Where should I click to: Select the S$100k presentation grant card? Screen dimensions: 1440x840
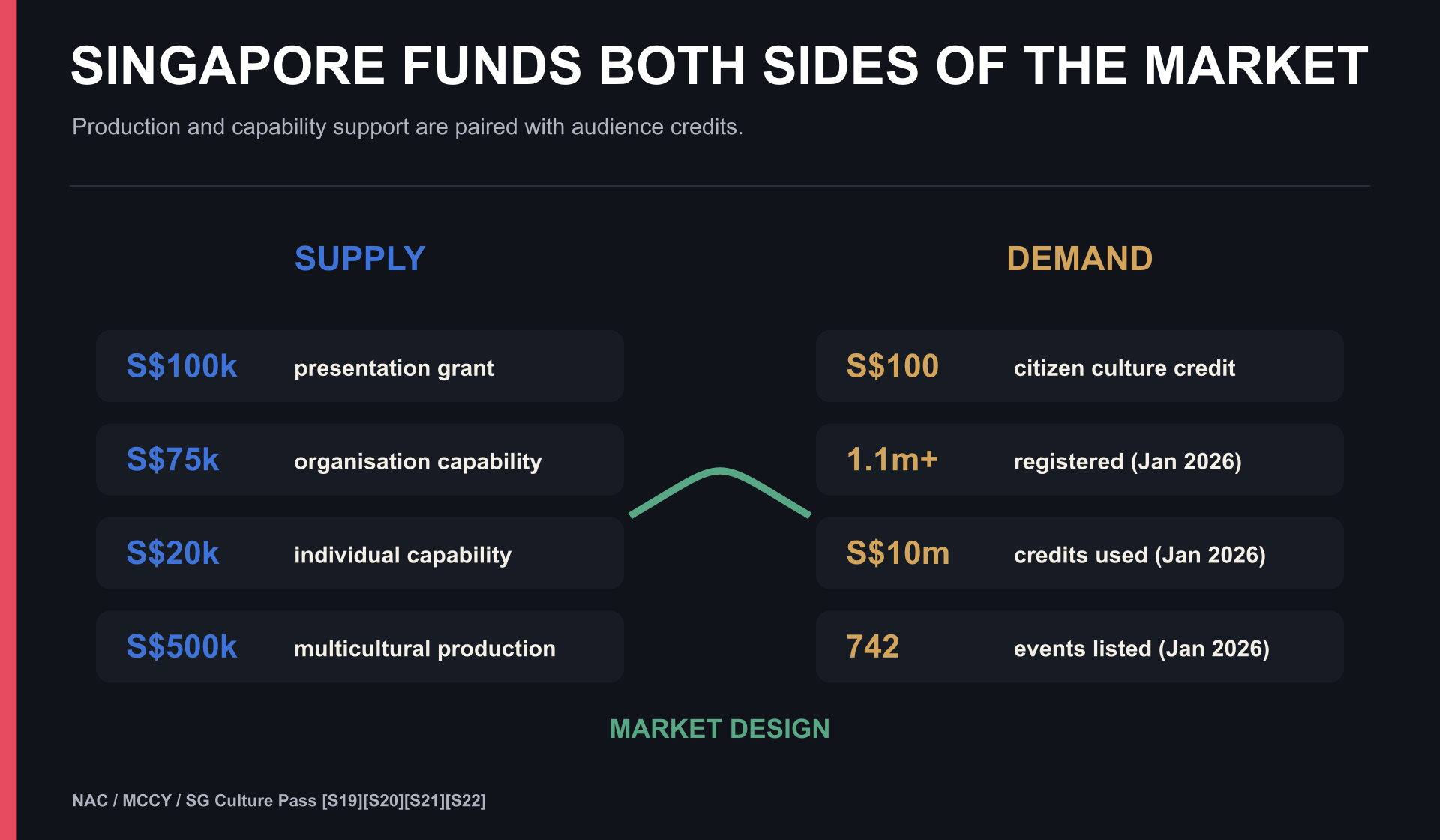click(360, 366)
